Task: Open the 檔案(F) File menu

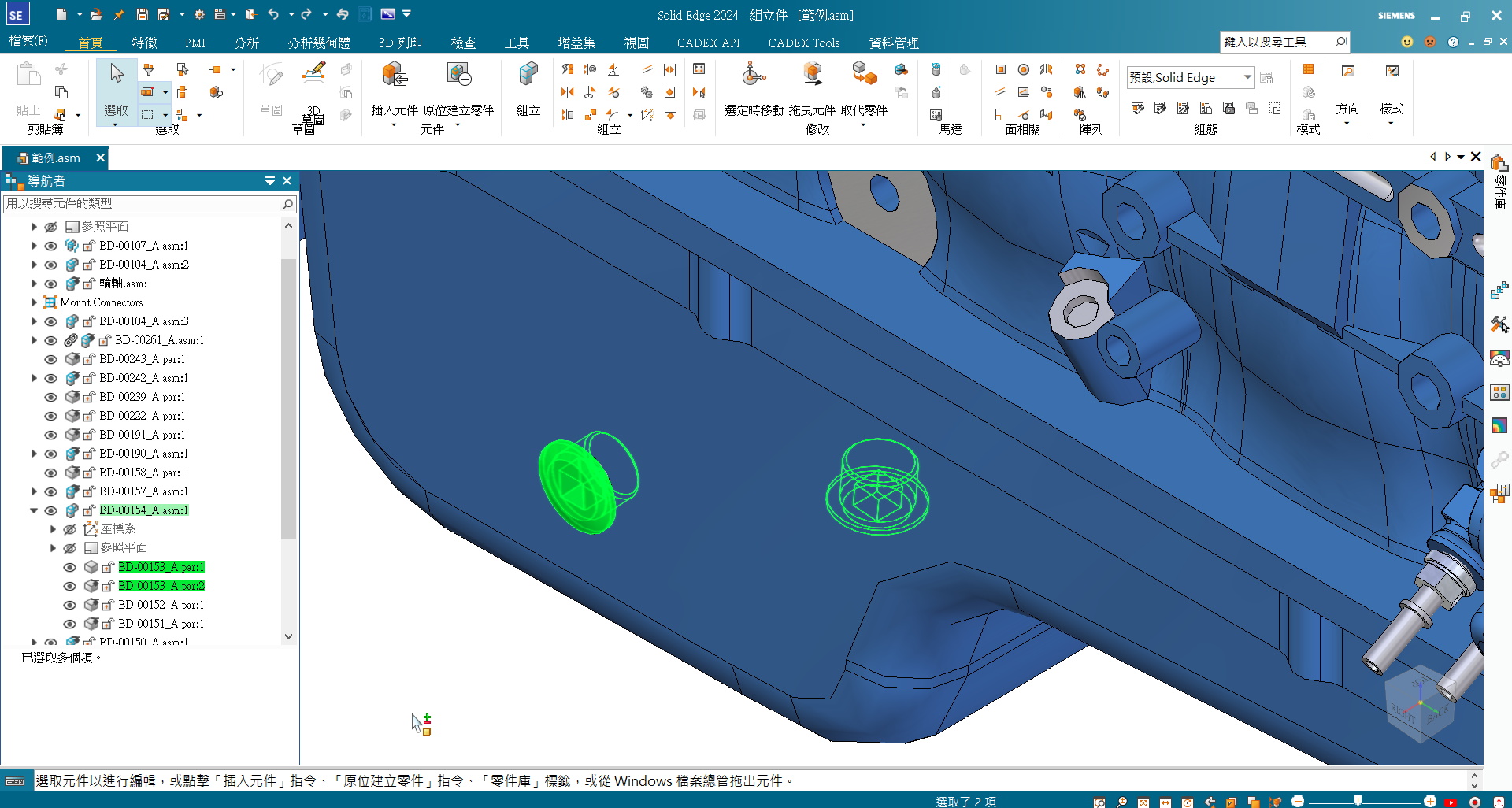Action: (28, 41)
